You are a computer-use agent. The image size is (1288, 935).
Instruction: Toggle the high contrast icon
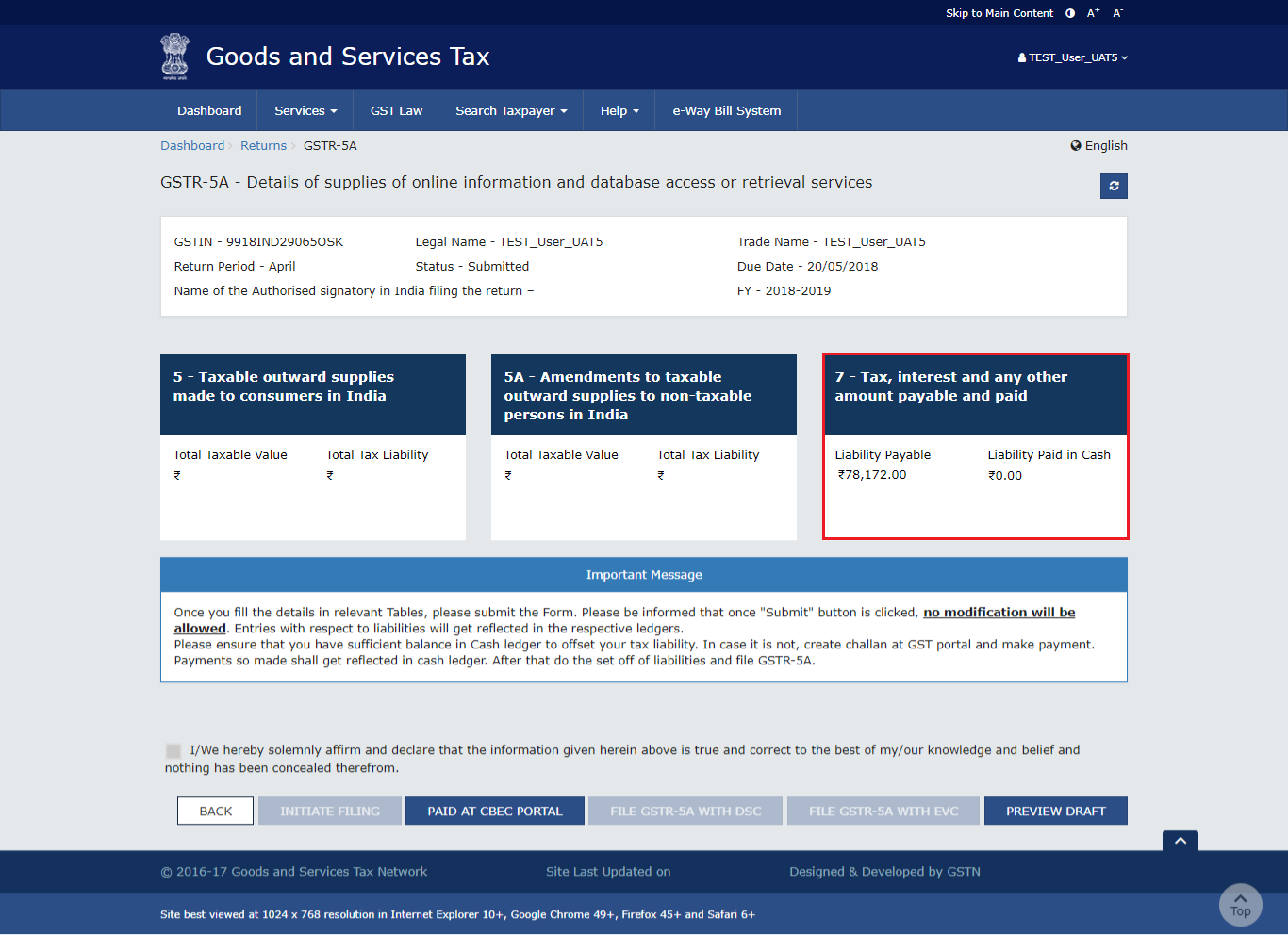(1070, 13)
